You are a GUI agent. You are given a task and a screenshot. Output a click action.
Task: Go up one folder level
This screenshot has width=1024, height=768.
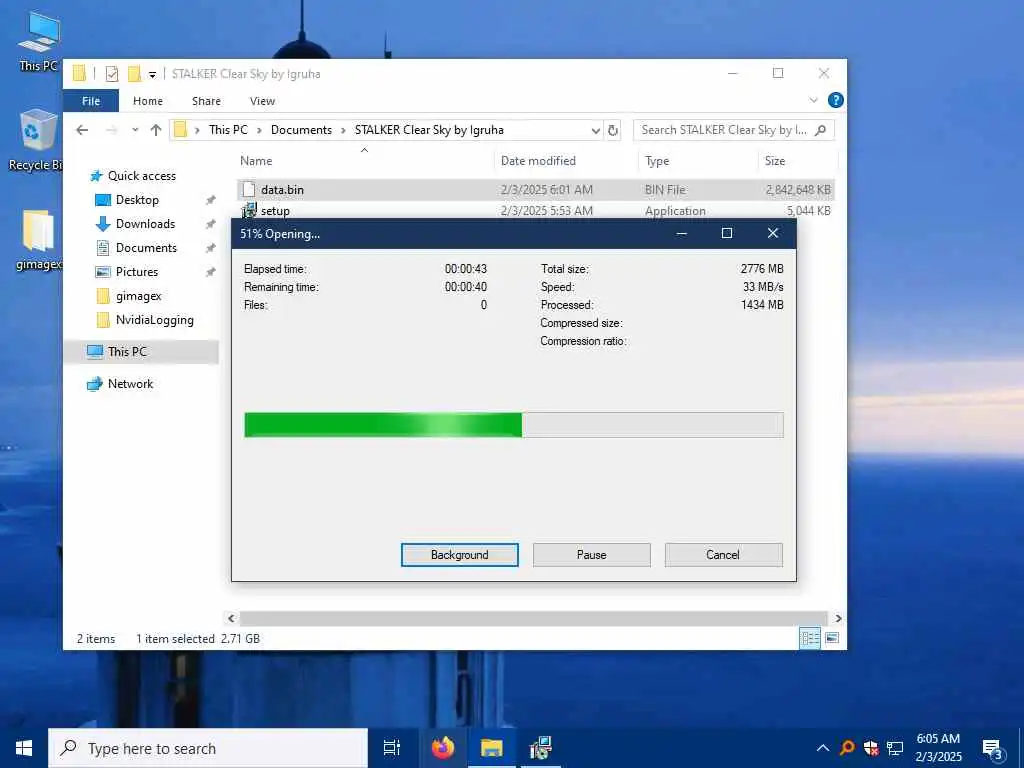click(x=155, y=130)
